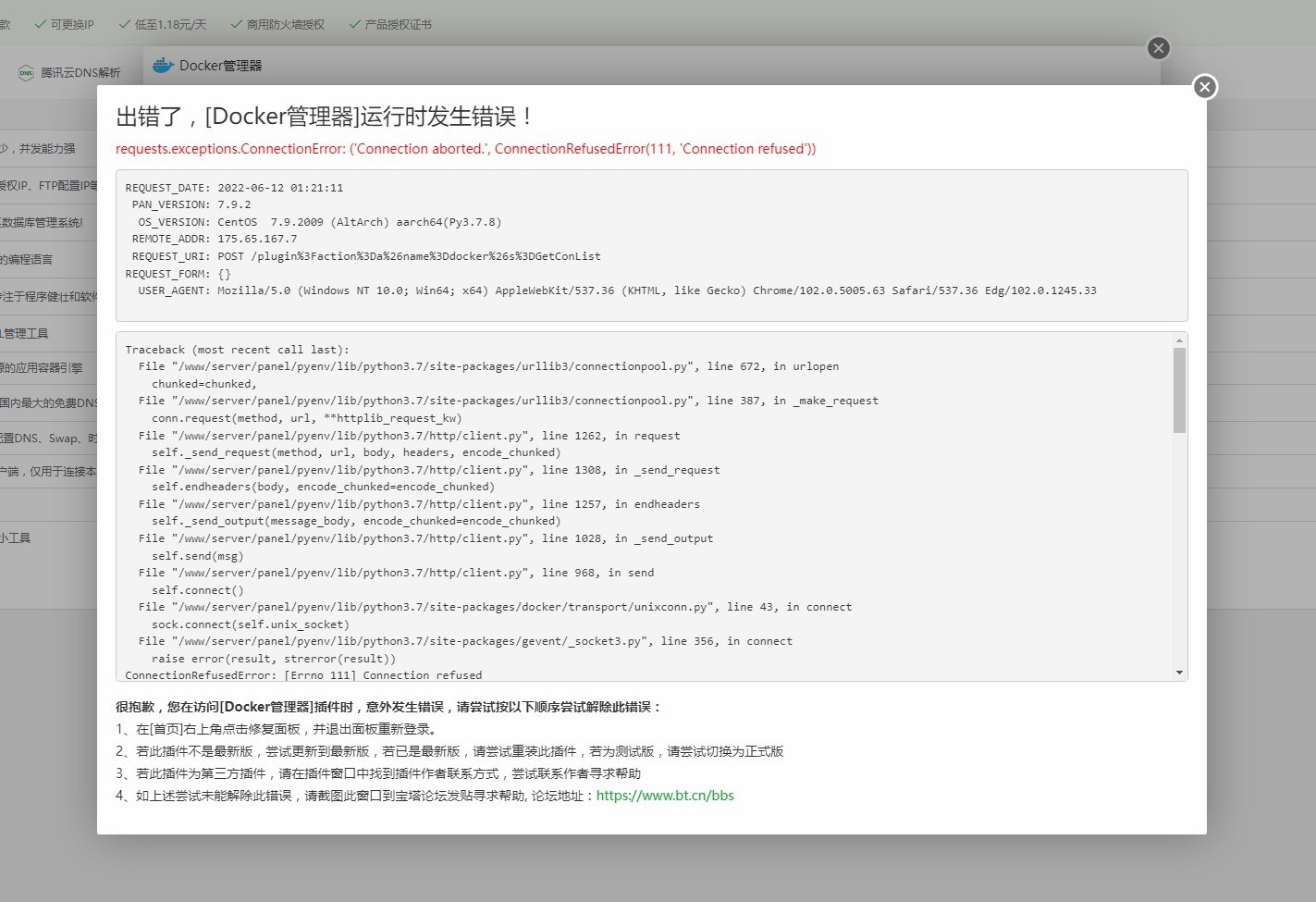Close the error dialog with X icon
The height and width of the screenshot is (902, 1316).
1204,87
